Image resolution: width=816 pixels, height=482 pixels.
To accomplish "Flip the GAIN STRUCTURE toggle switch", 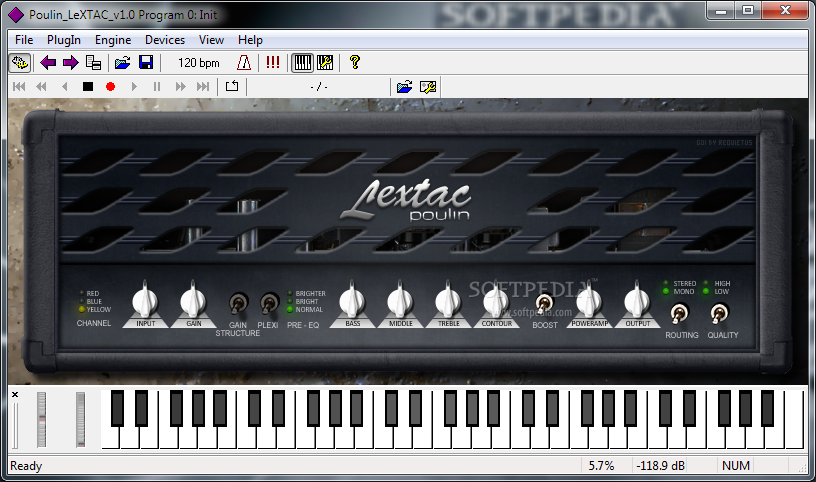I will point(238,303).
